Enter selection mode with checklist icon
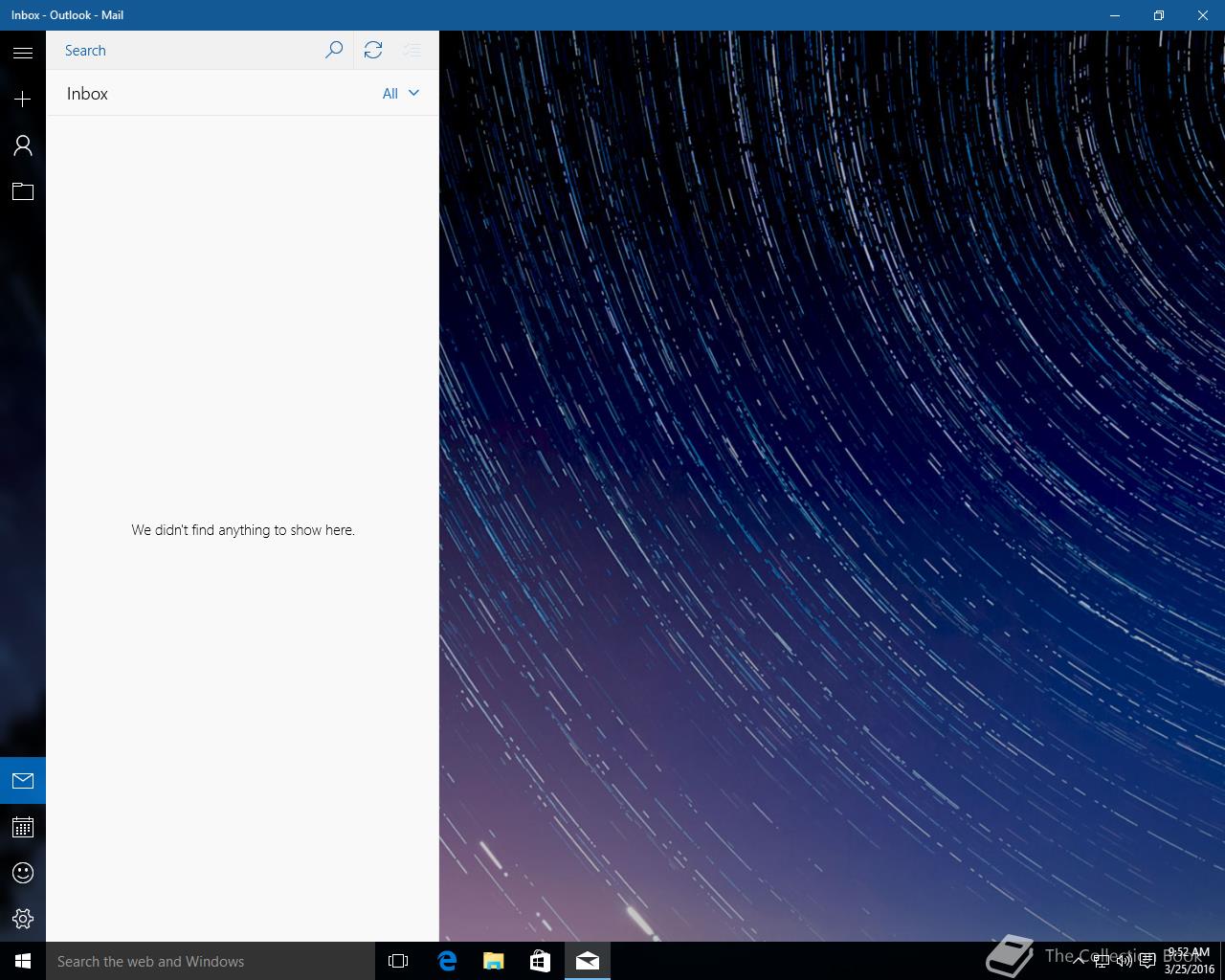This screenshot has width=1225, height=980. (x=412, y=50)
